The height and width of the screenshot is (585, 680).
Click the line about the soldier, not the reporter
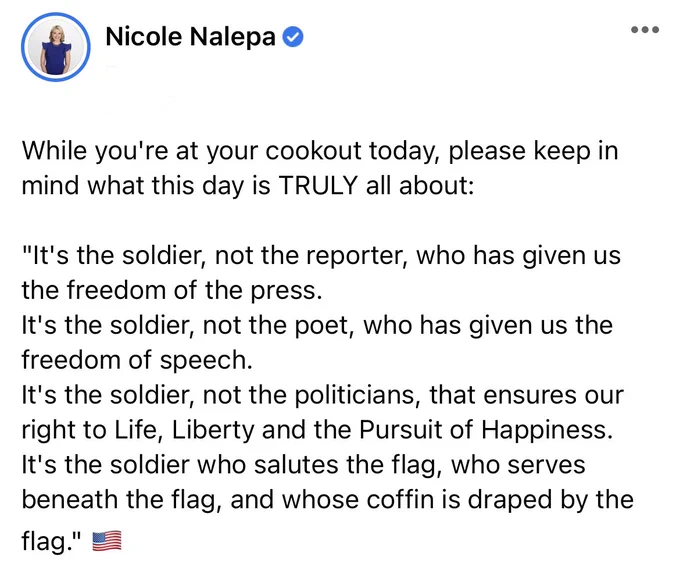tap(321, 255)
